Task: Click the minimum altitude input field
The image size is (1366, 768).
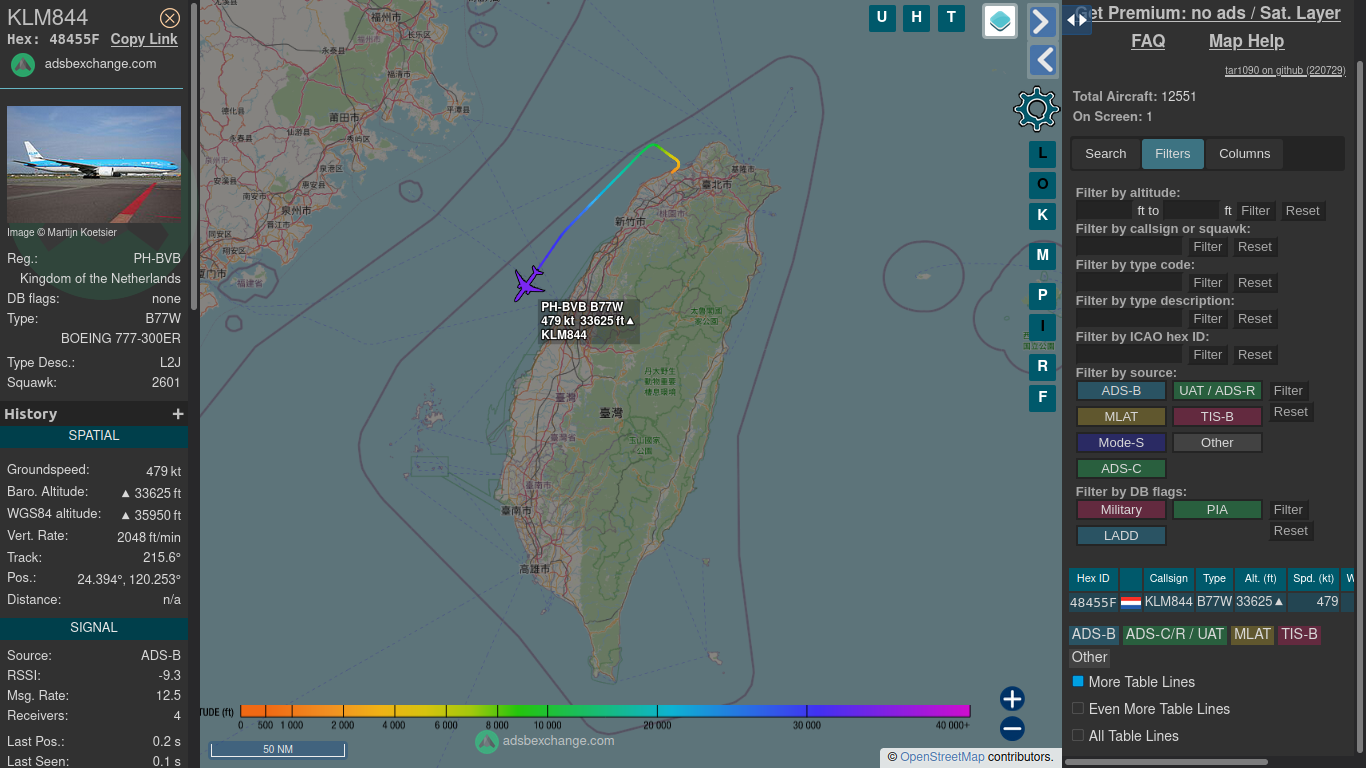Action: click(x=1105, y=211)
